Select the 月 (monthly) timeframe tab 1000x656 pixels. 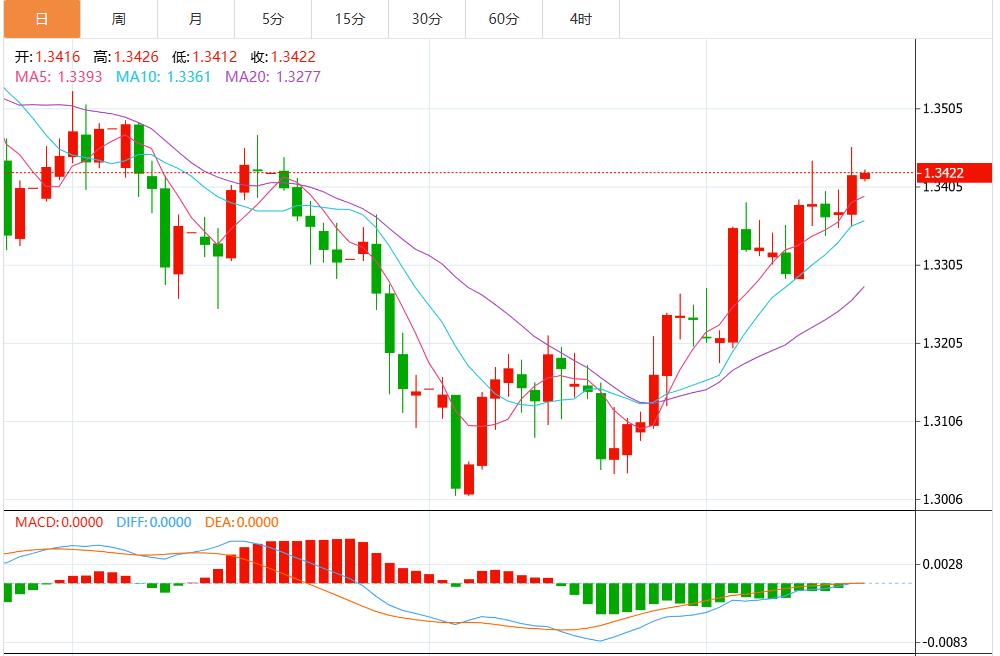coord(195,19)
